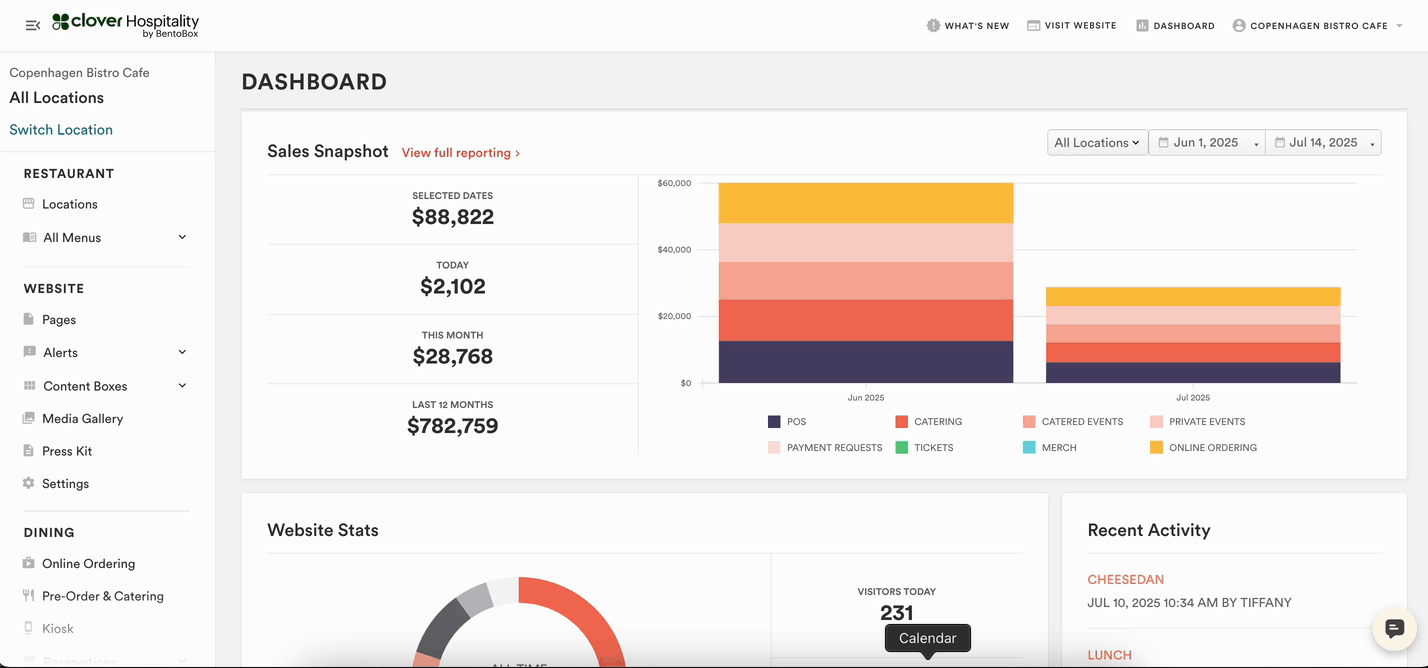
Task: Click the Kiosk device icon
Action: [28, 629]
